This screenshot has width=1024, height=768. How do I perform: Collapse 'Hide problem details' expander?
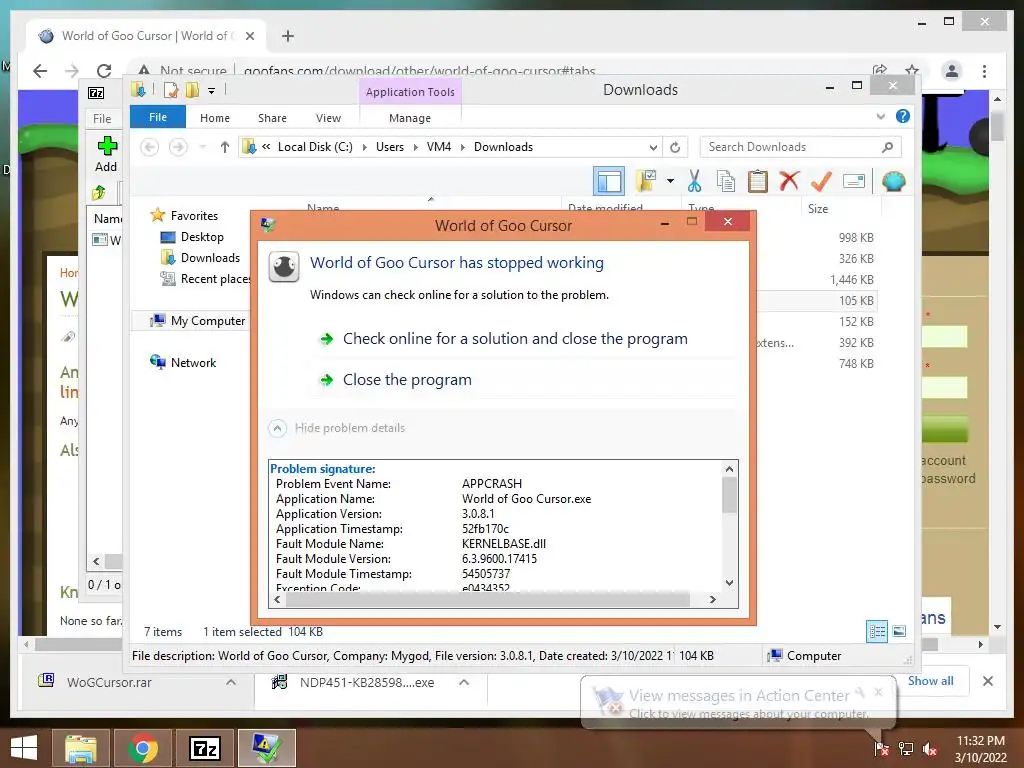337,428
